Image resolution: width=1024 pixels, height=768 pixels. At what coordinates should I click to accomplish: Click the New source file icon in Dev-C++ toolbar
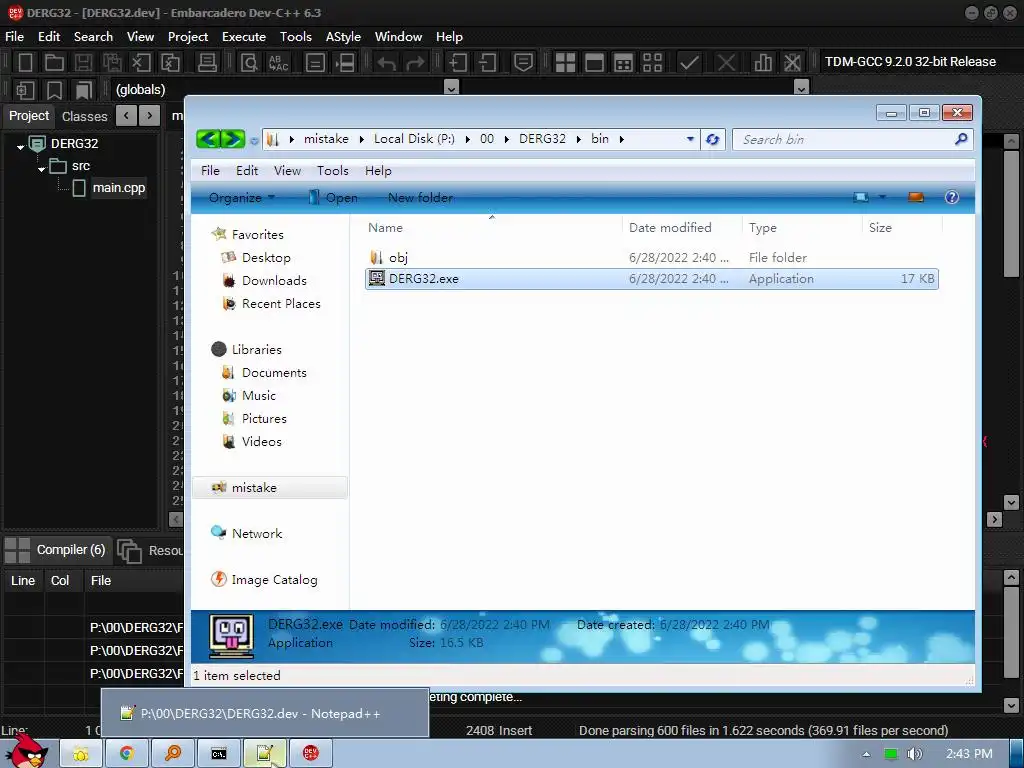point(25,62)
